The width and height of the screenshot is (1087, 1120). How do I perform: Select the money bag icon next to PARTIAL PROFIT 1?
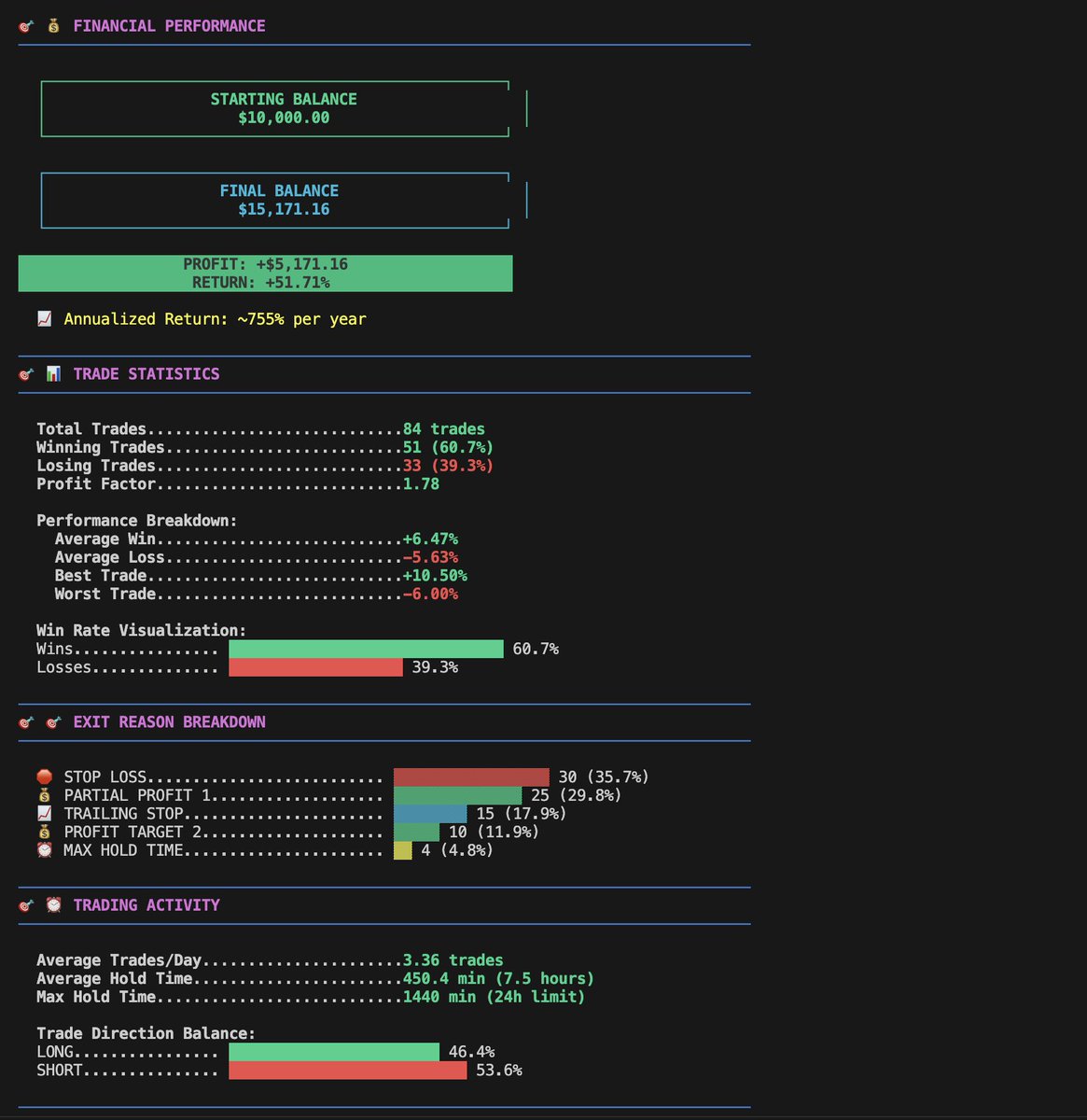(43, 794)
